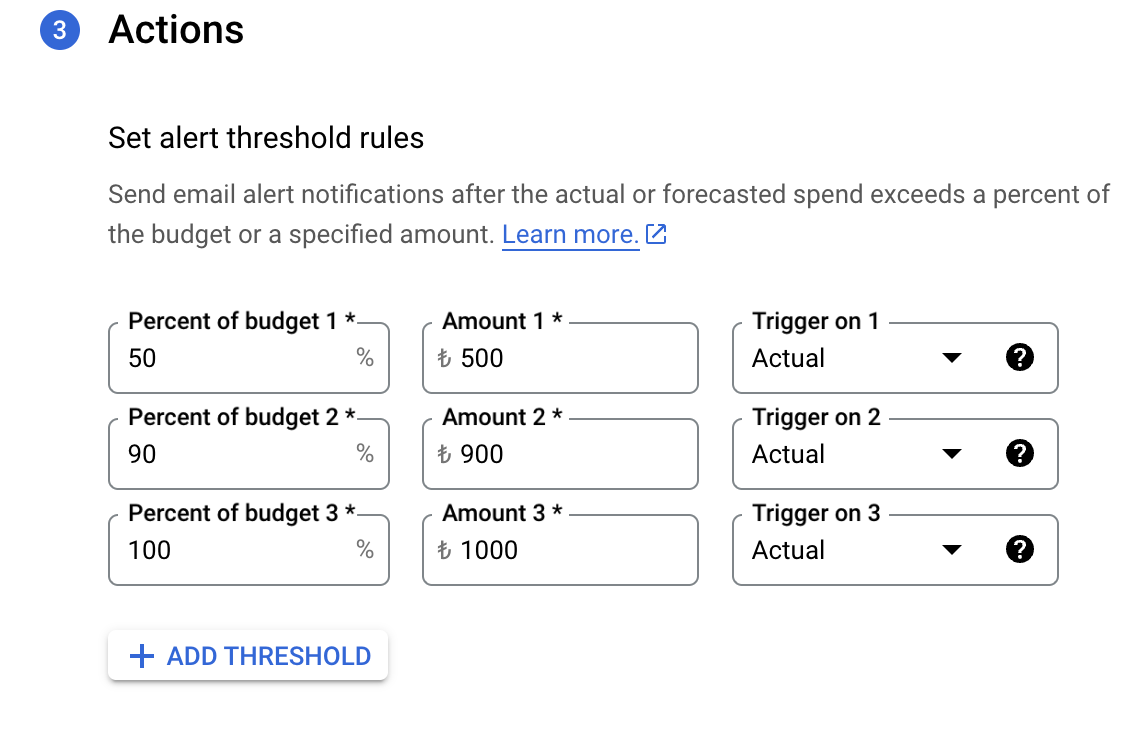Select the Trigger on 1 Actual value
Image resolution: width=1136 pixels, height=742 pixels.
(788, 358)
